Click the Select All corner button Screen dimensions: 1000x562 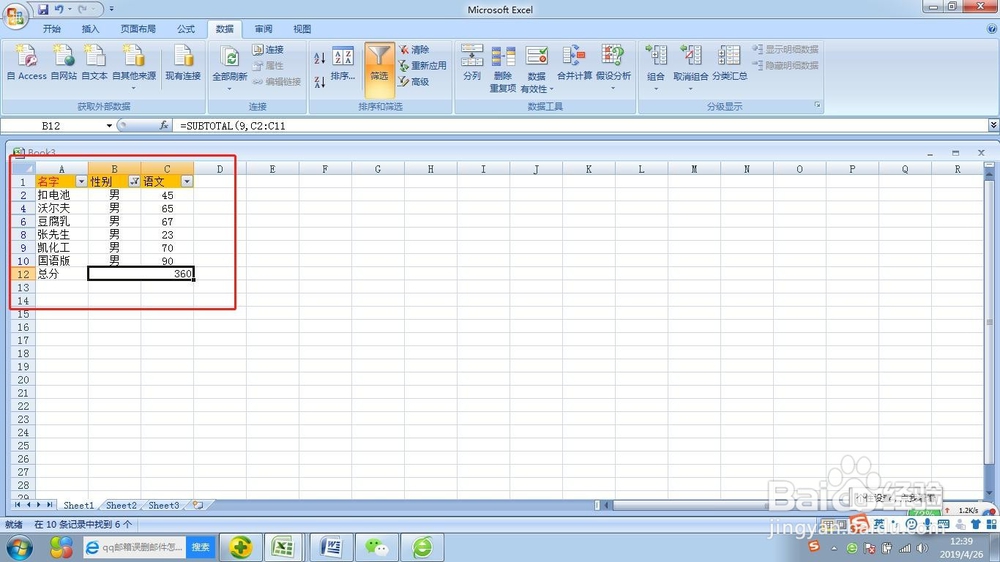click(23, 168)
